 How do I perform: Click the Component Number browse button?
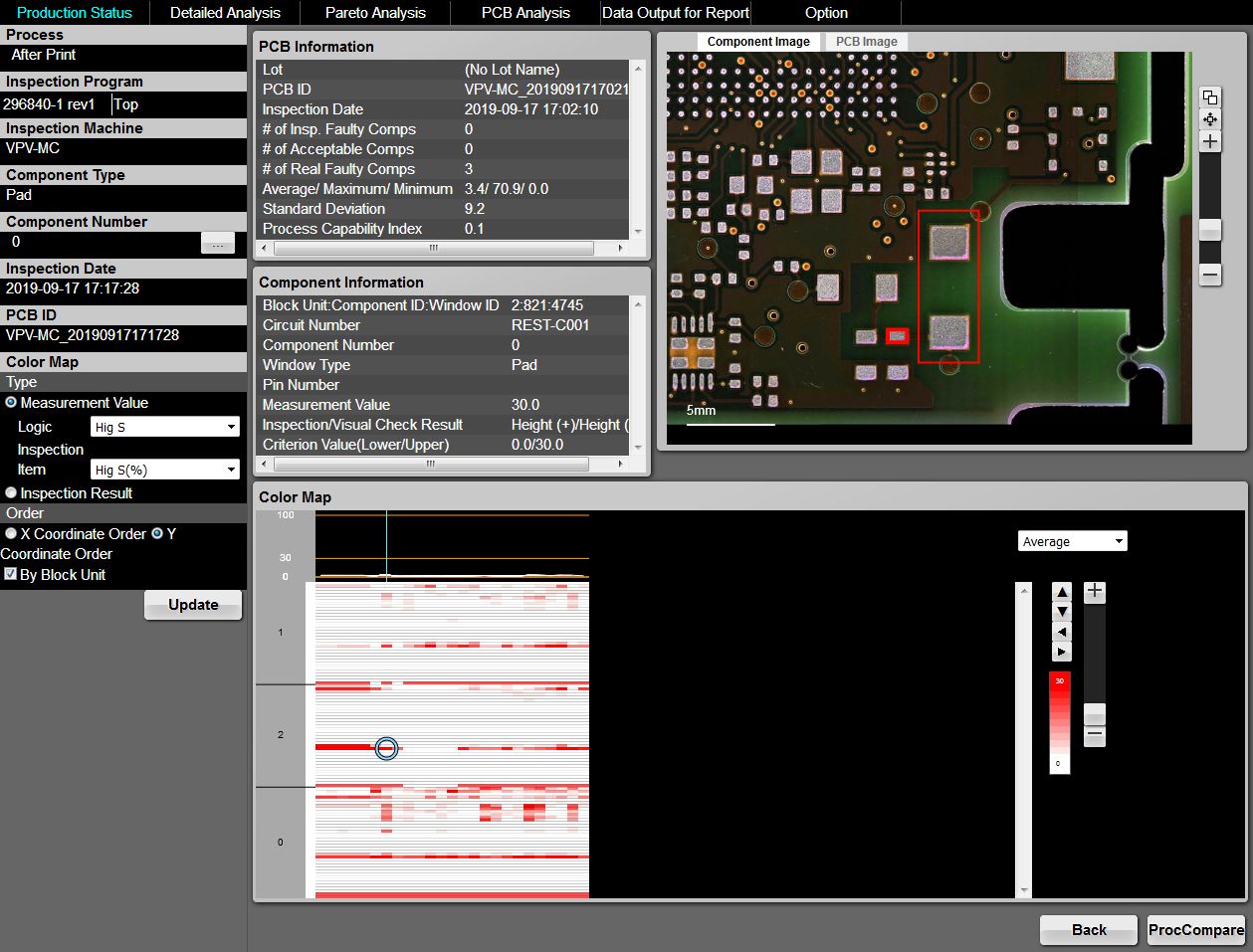click(217, 243)
